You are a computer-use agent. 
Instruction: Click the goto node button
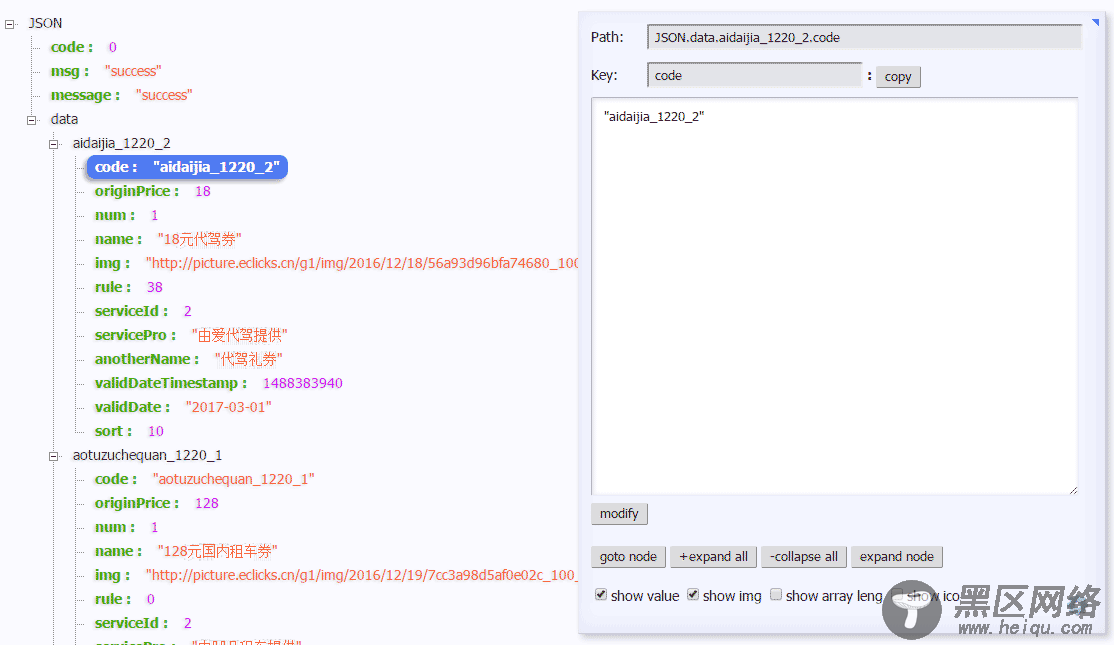point(628,556)
